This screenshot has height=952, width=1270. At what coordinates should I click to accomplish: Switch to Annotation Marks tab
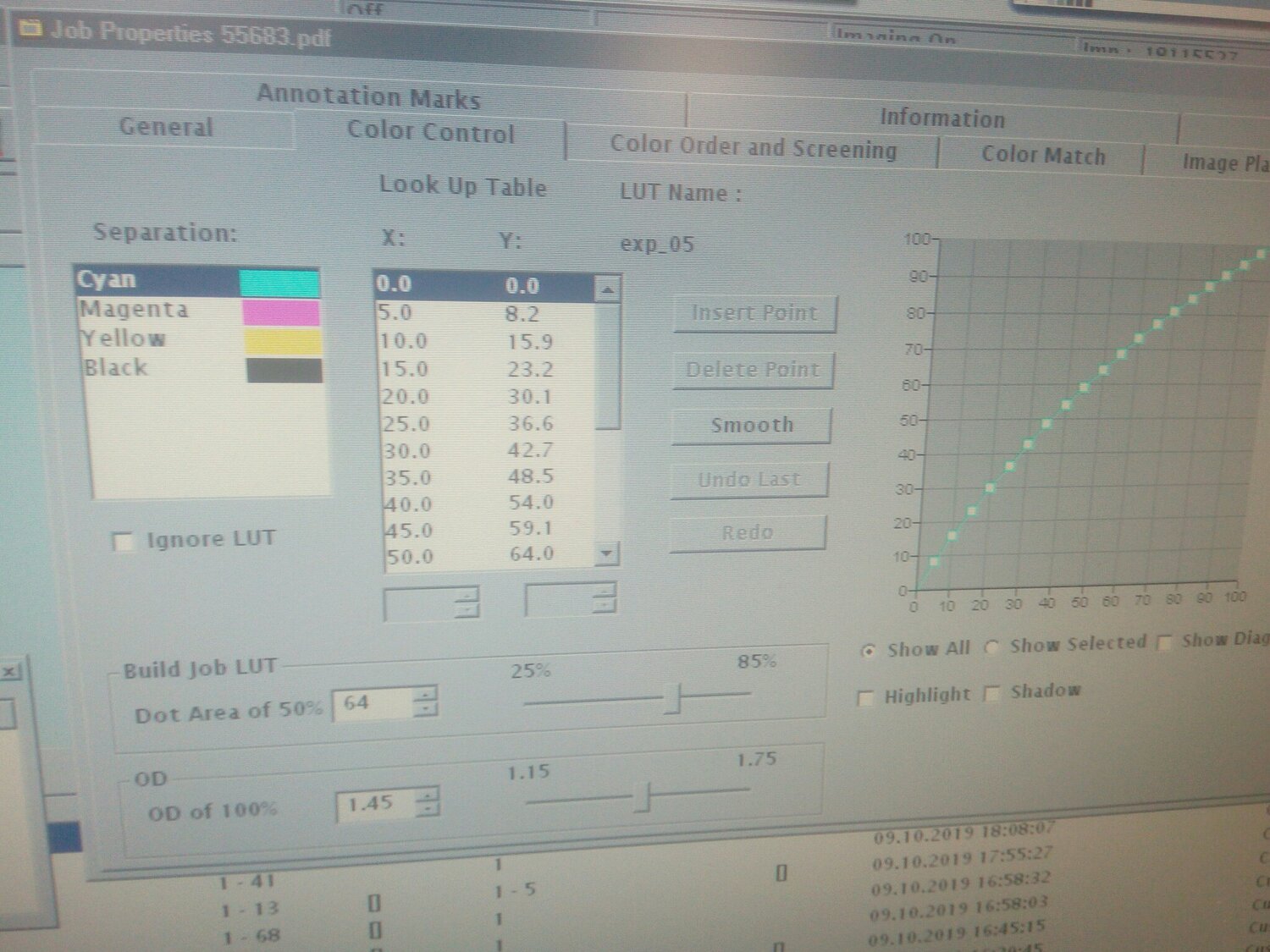tap(368, 96)
